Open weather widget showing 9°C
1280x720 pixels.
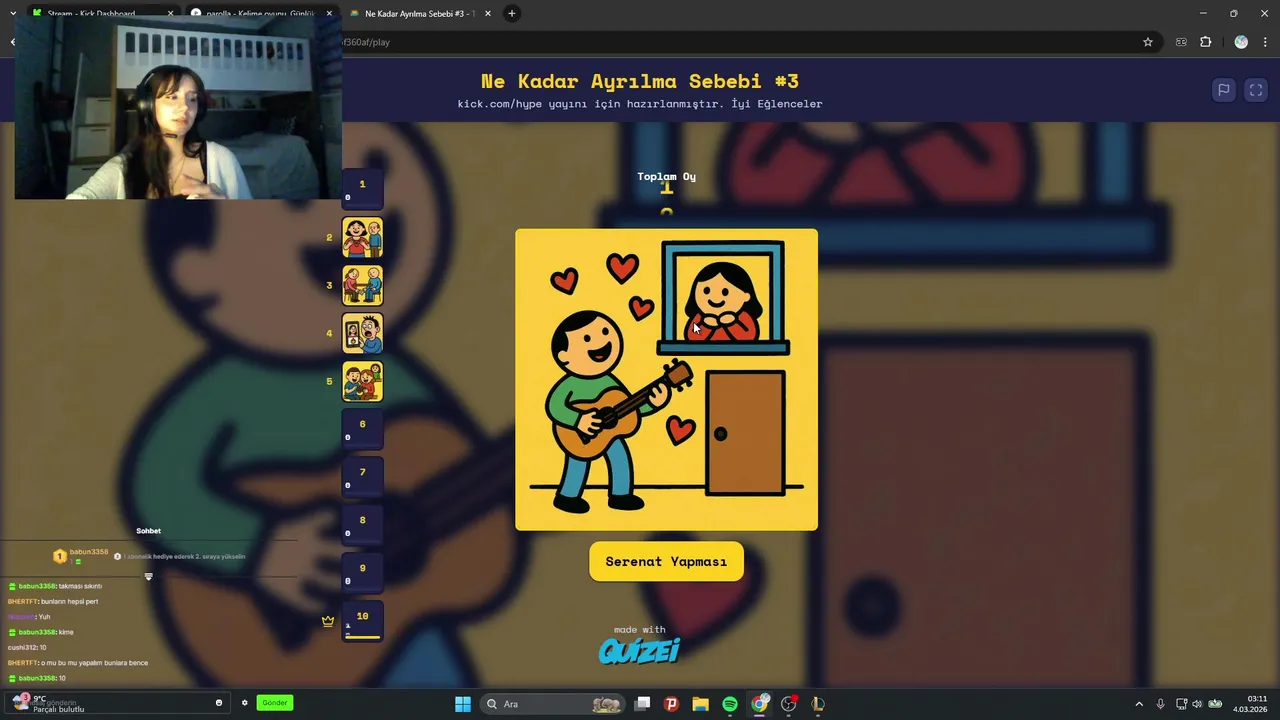(46, 704)
